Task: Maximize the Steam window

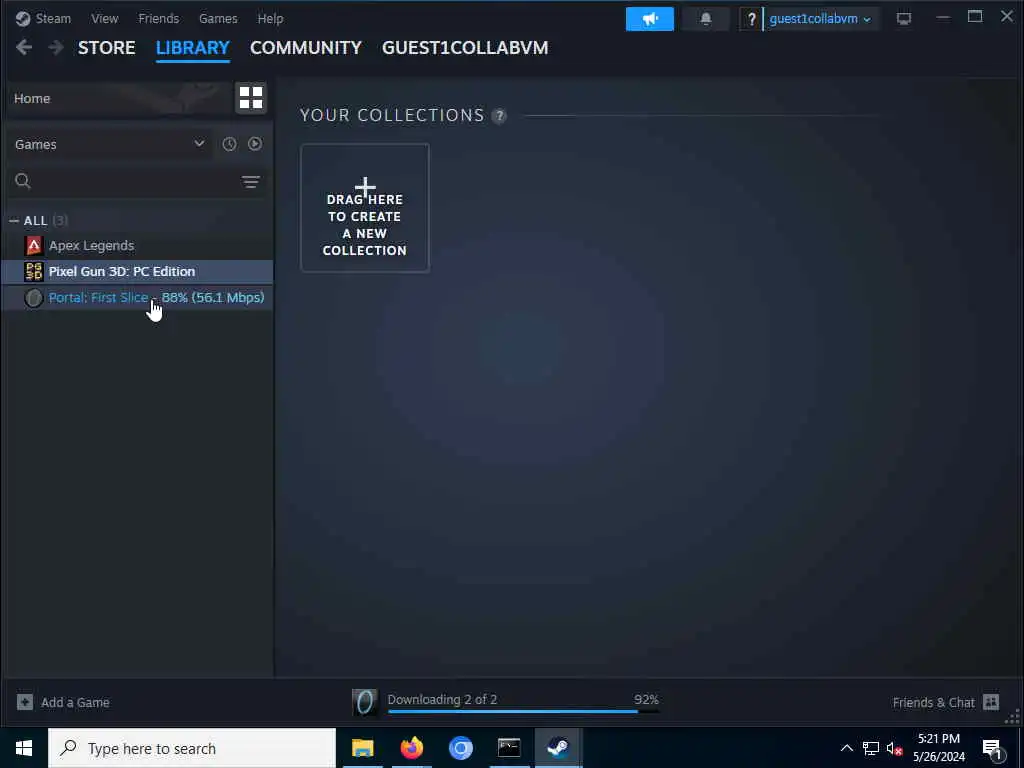Action: (975, 17)
